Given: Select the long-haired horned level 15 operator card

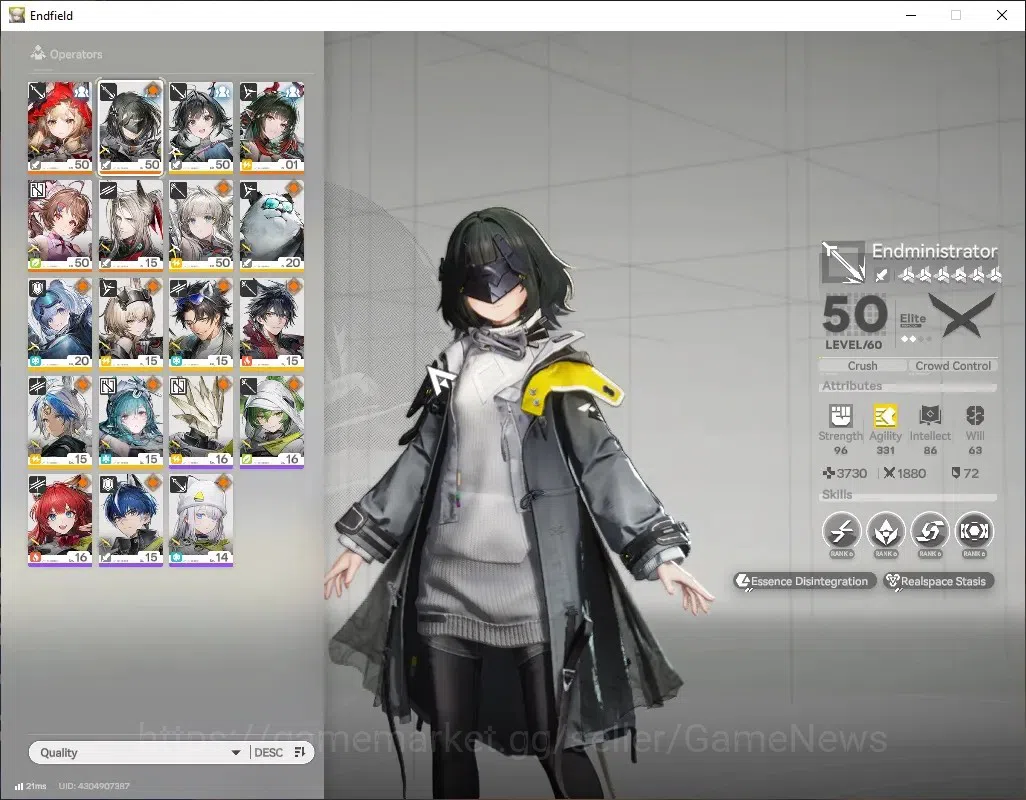Looking at the screenshot, I should 131,225.
